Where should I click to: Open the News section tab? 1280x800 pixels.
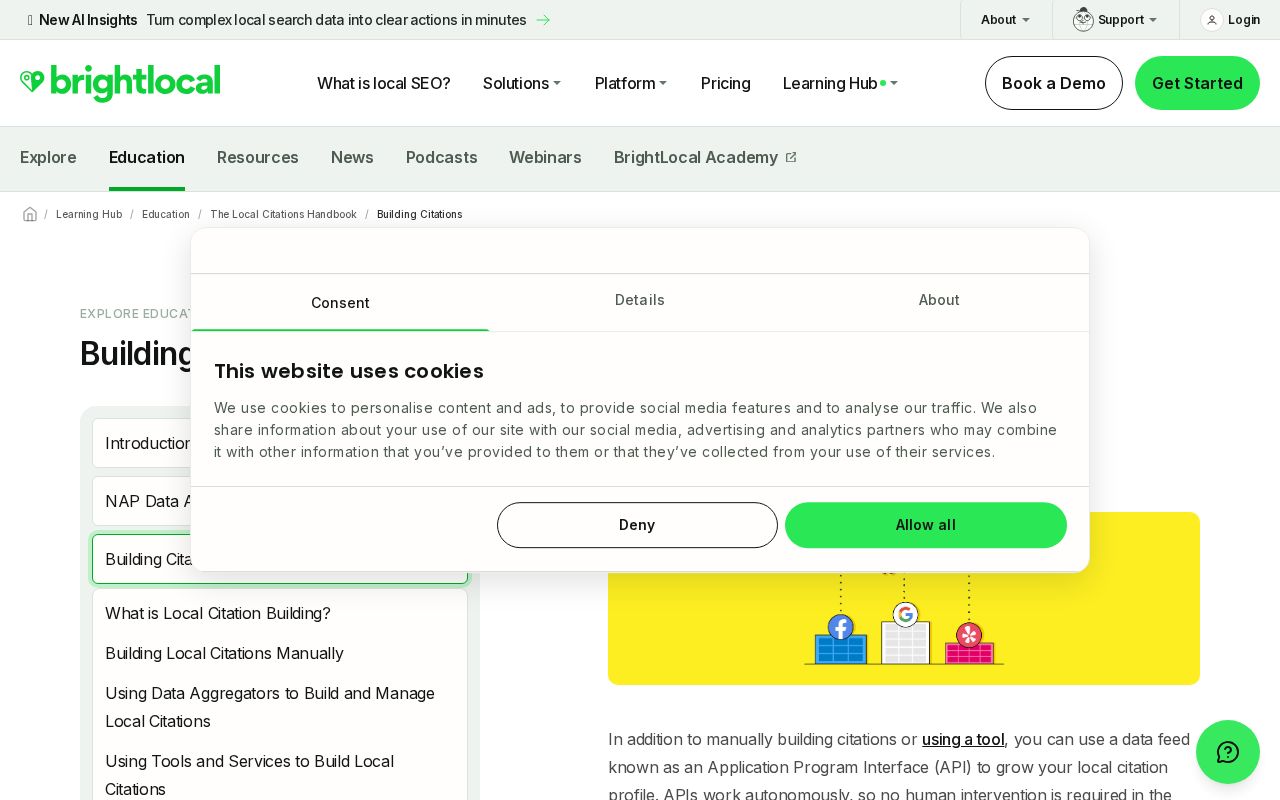(x=352, y=157)
